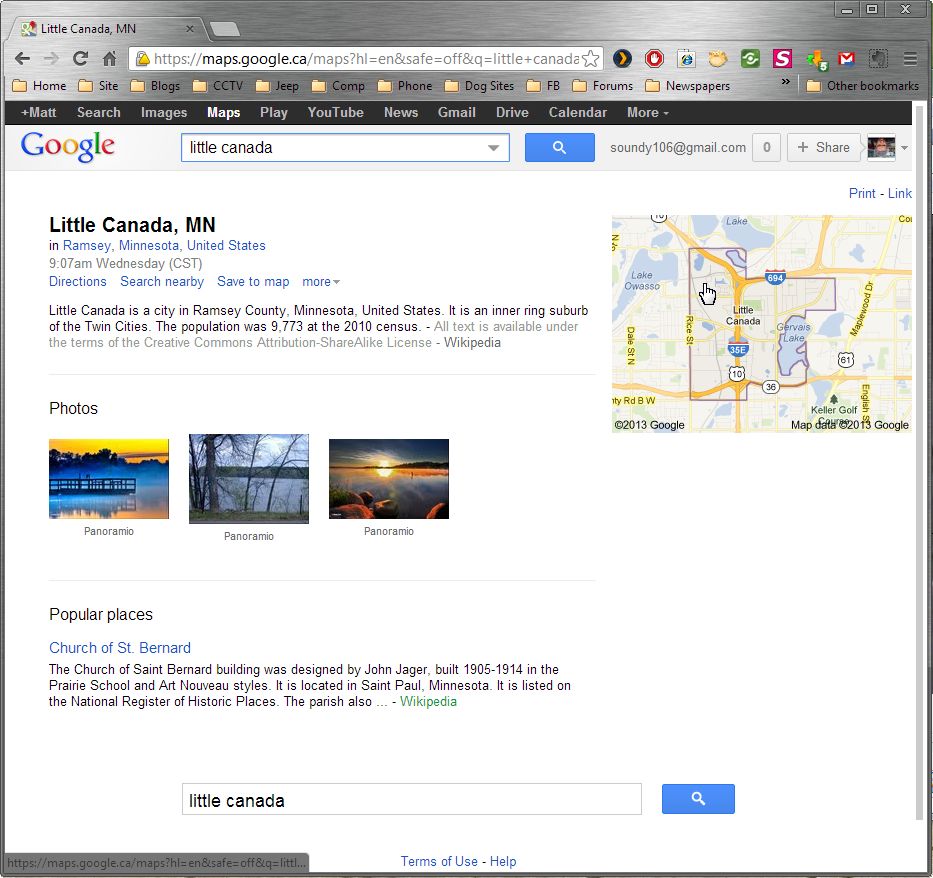Open the Help link in the footer
The image size is (933, 878).
[503, 861]
